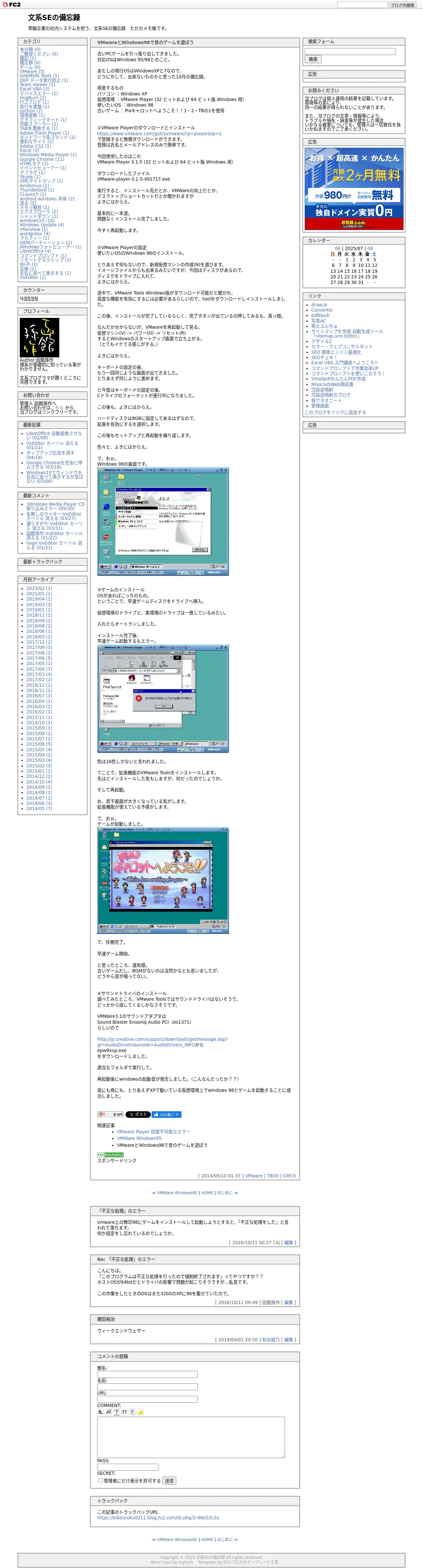Click the TB(0) trackback link
423x1568 pixels.
(272, 1176)
